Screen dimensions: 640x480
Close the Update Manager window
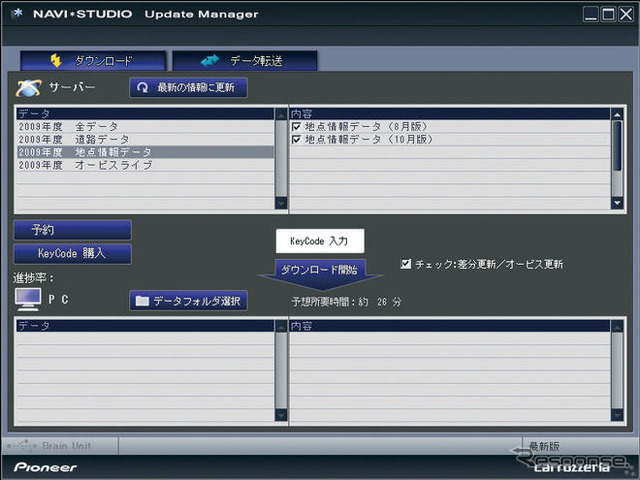coord(626,14)
